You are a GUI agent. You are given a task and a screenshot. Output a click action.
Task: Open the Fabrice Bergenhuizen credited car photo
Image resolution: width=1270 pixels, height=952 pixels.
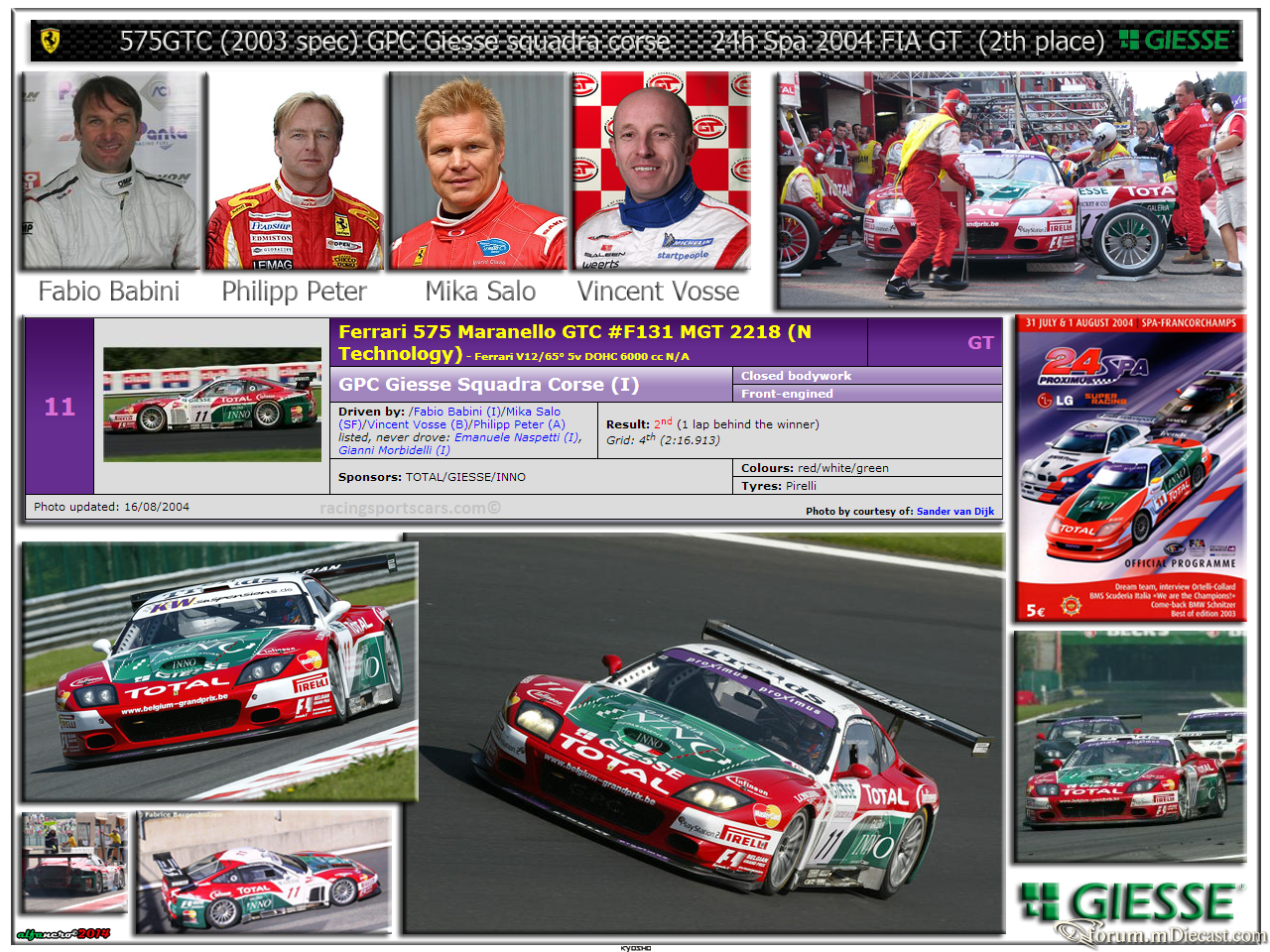[x=264, y=871]
